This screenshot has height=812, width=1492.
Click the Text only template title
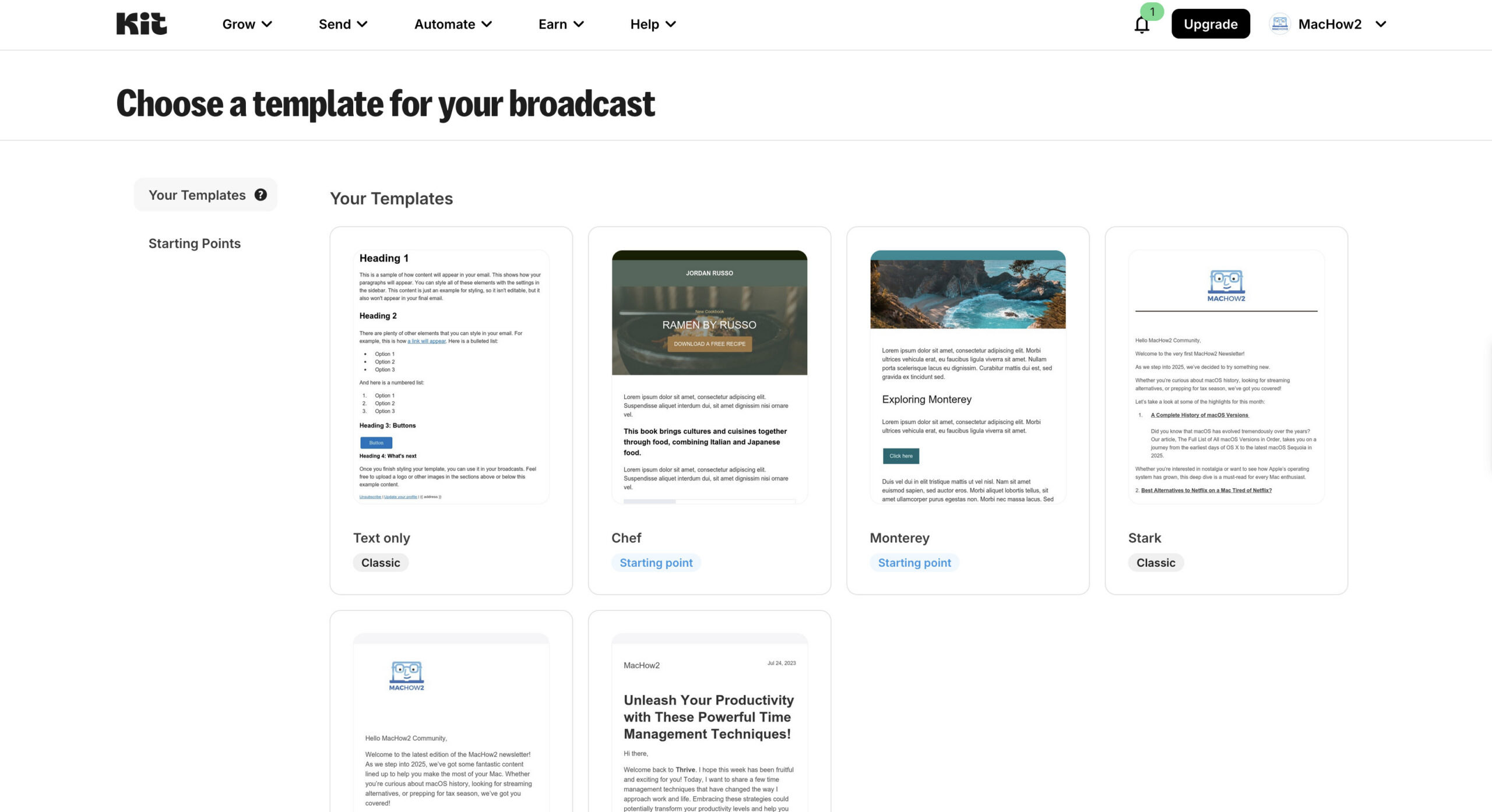(x=382, y=538)
